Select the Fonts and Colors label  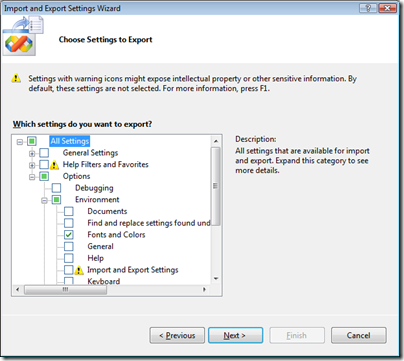[116, 235]
